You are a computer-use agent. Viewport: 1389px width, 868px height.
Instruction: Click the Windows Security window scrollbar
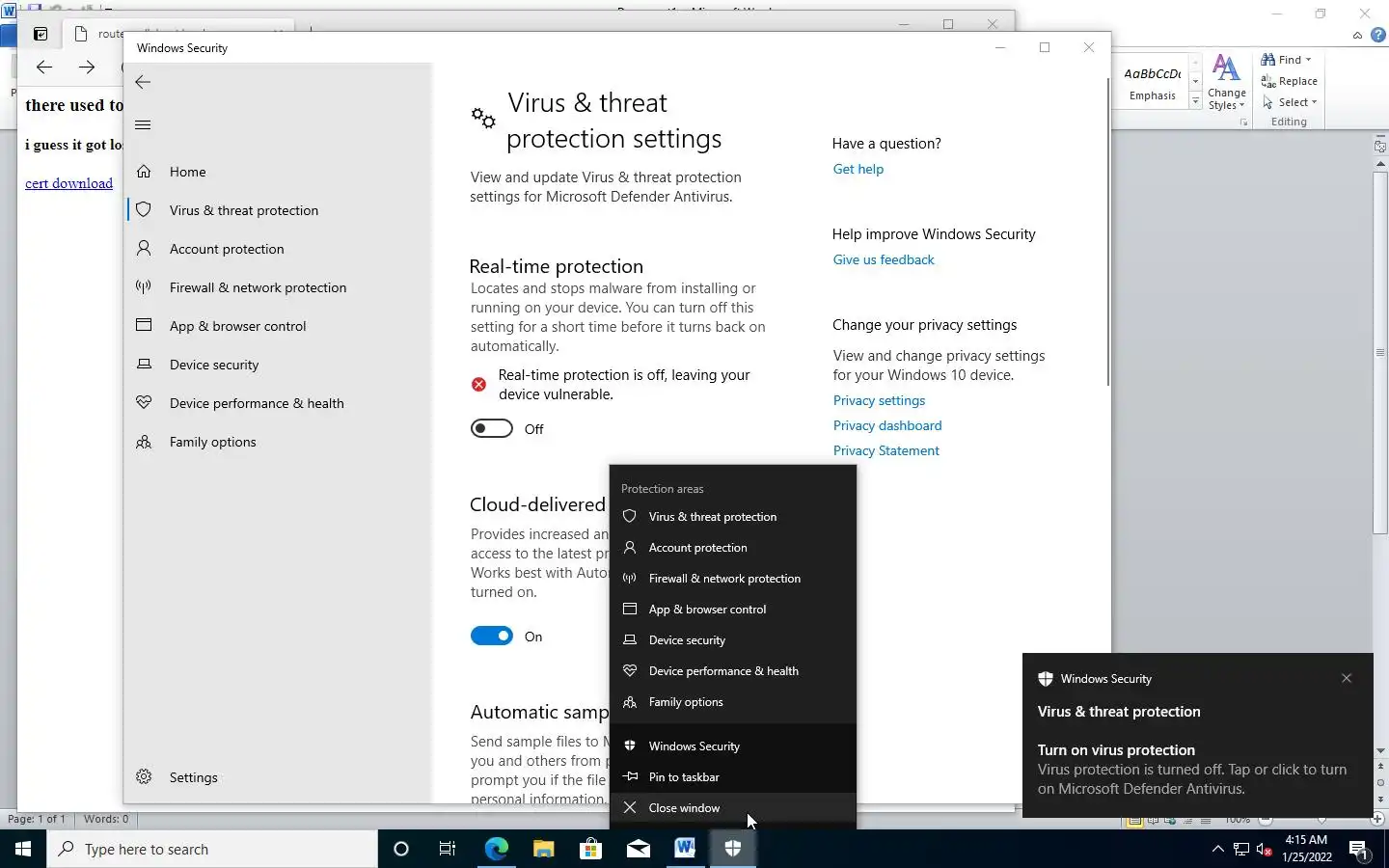tap(1107, 231)
